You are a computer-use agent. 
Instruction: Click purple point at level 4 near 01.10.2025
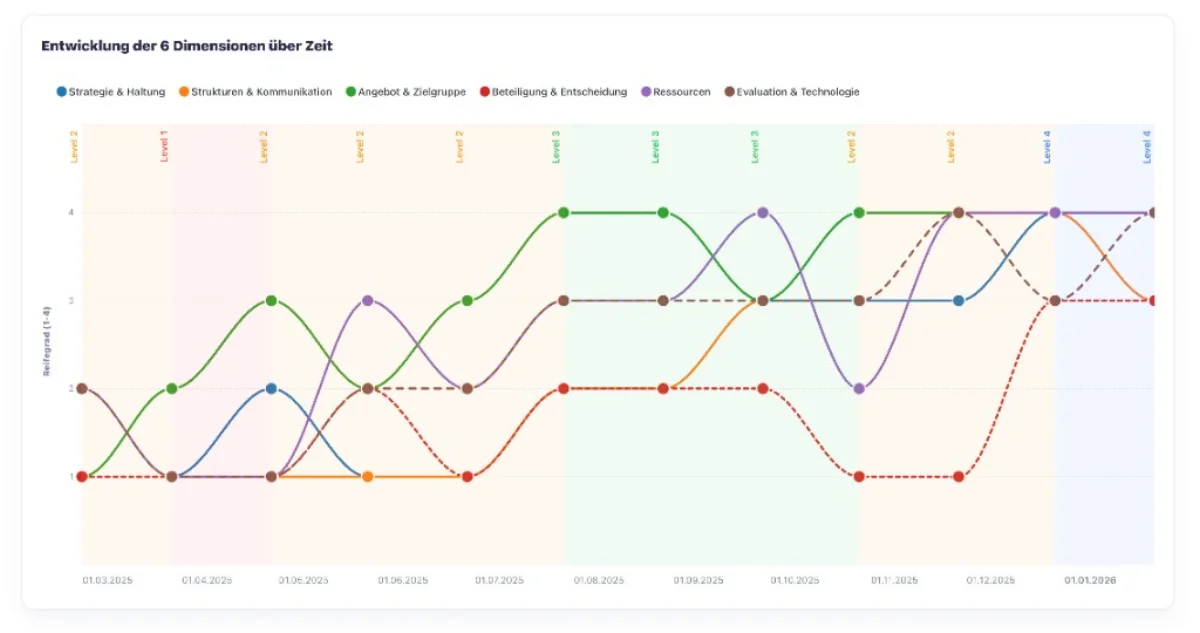pyautogui.click(x=762, y=212)
